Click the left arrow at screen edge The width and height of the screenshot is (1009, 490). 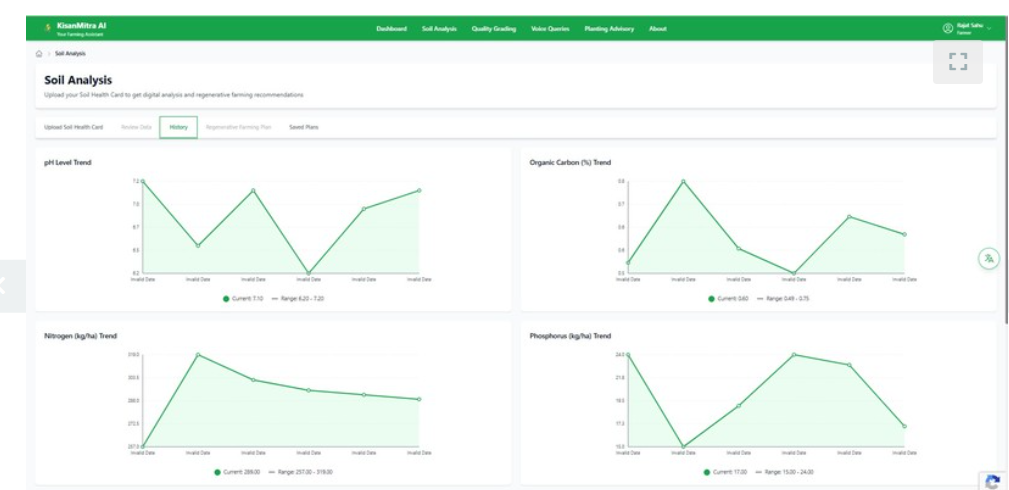click(3, 286)
